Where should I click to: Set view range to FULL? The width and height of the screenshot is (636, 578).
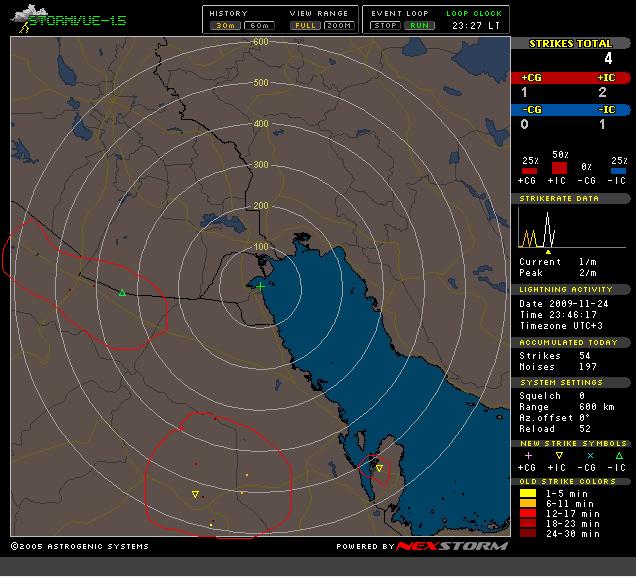tap(305, 25)
